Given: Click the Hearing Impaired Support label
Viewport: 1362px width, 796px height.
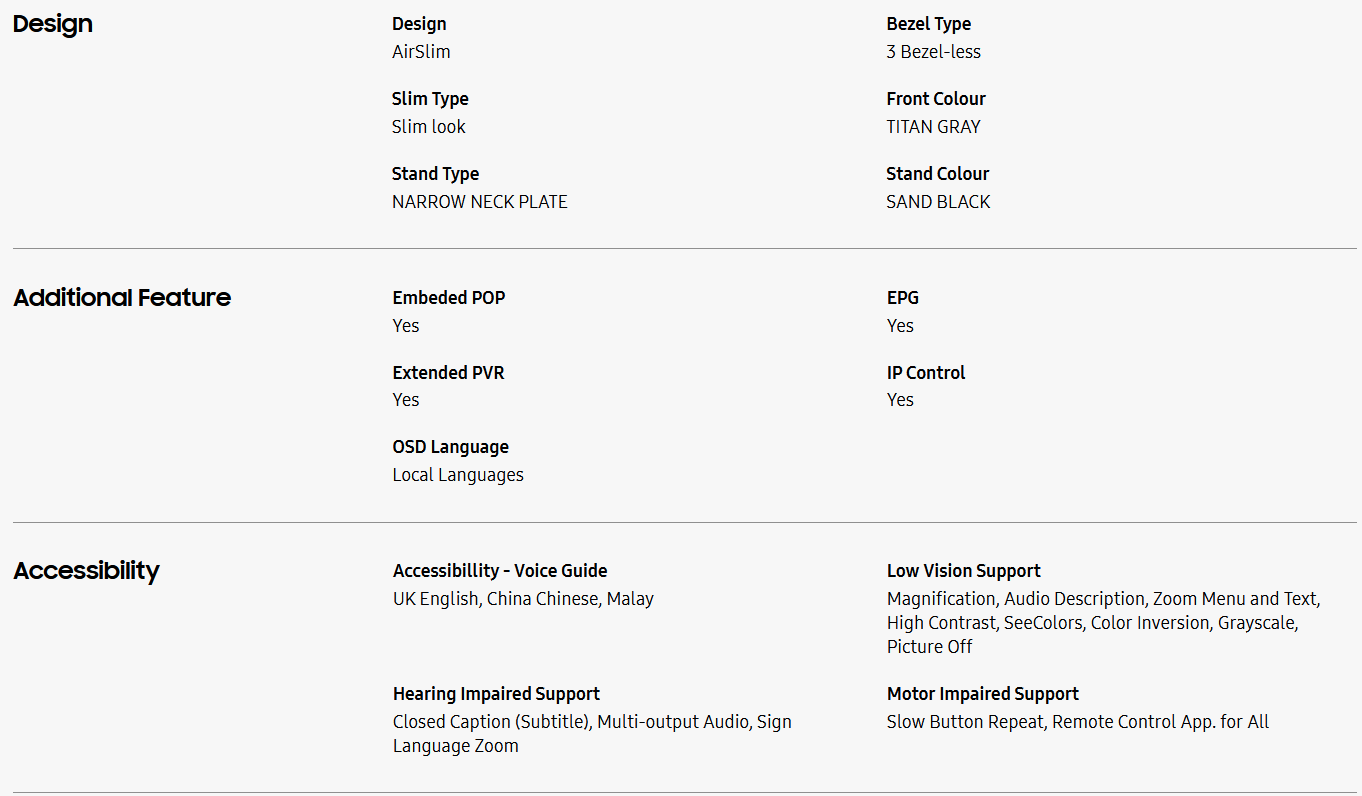Looking at the screenshot, I should pyautogui.click(x=496, y=694).
